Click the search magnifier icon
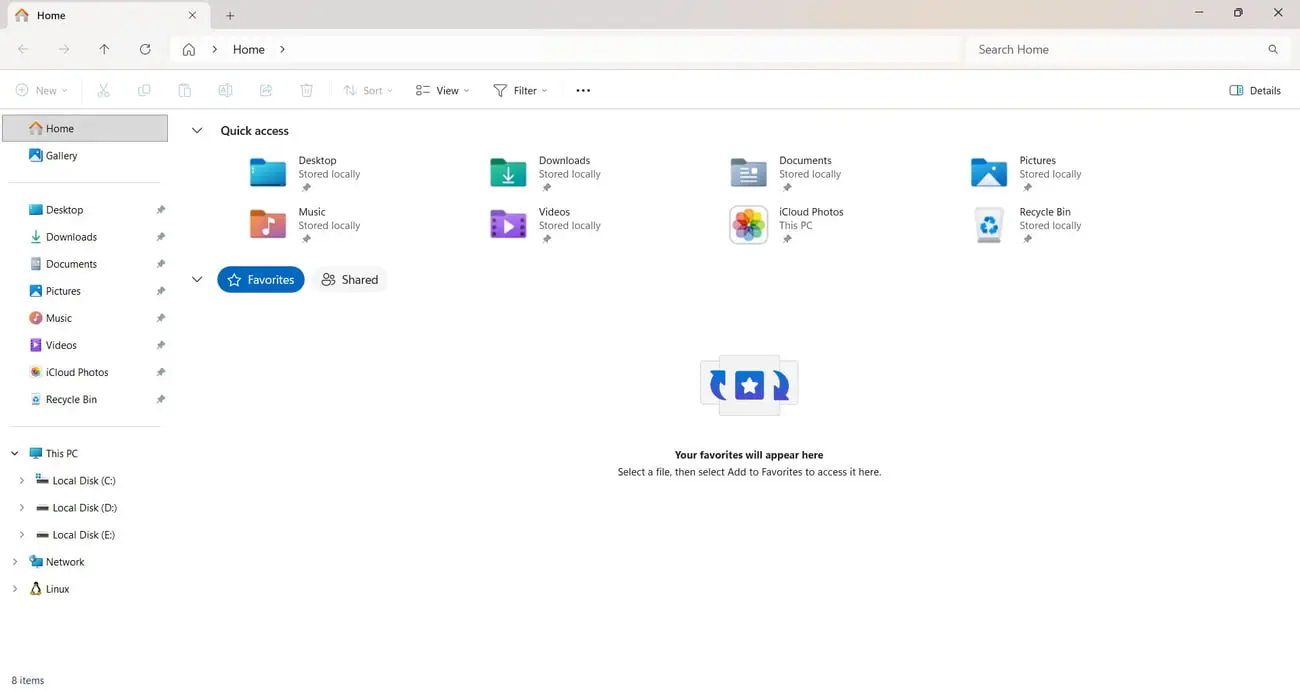 [1273, 49]
